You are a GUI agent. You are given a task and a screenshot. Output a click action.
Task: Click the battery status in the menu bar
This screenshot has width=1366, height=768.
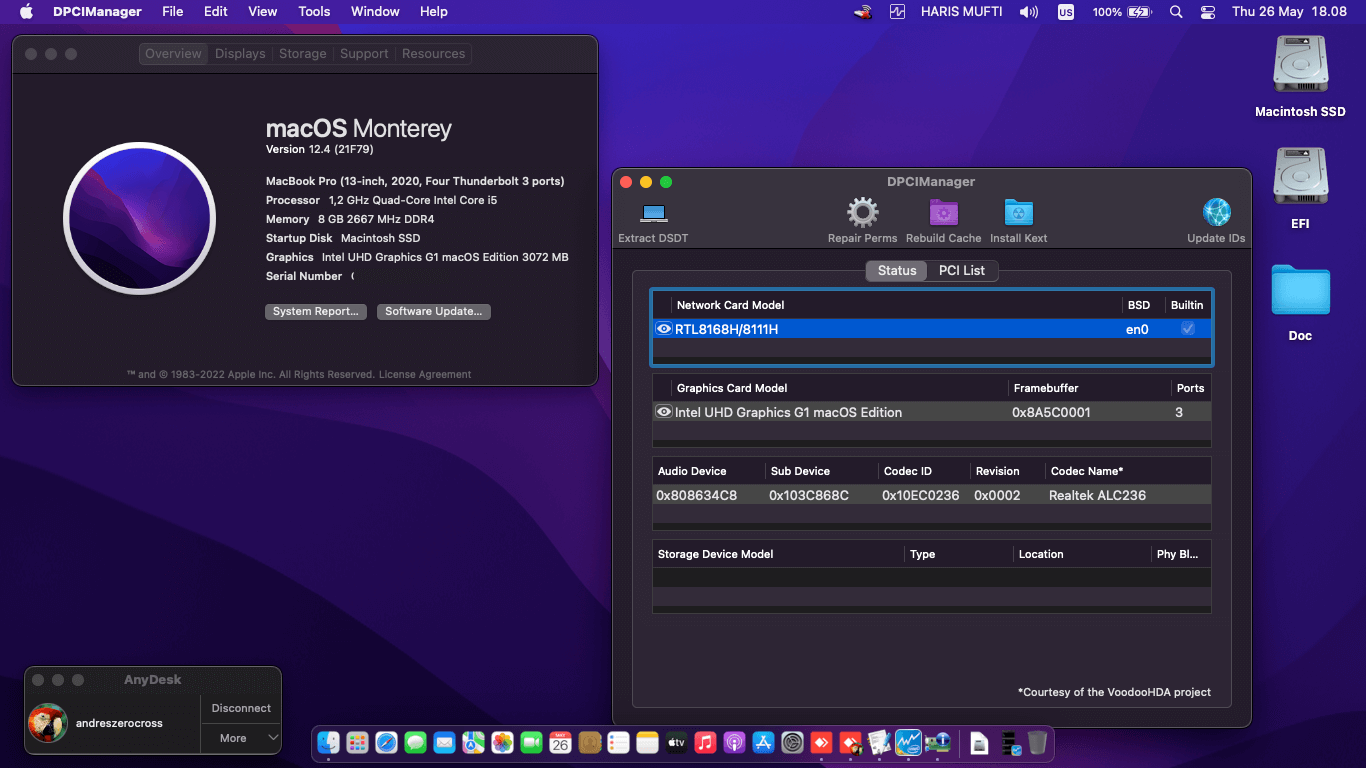pyautogui.click(x=1122, y=12)
